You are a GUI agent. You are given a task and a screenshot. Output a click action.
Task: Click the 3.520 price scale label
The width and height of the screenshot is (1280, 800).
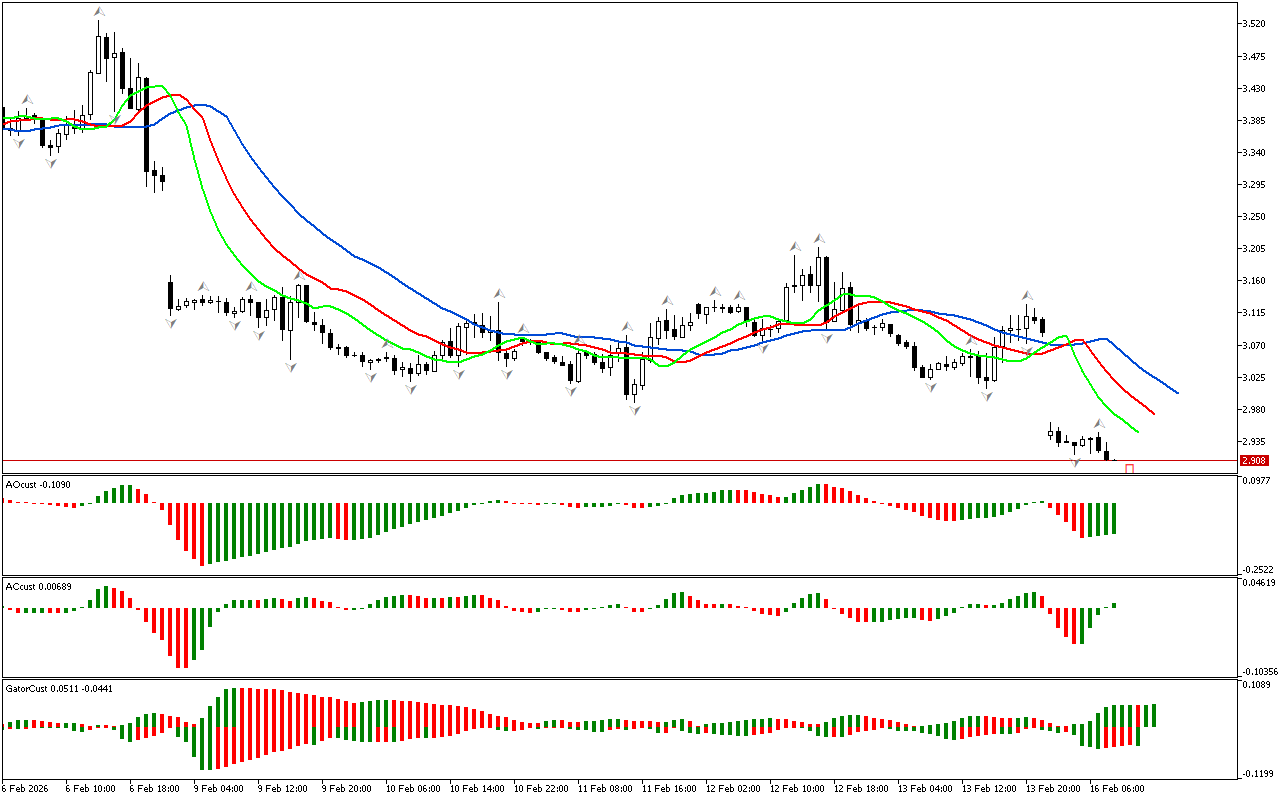pyautogui.click(x=1254, y=23)
